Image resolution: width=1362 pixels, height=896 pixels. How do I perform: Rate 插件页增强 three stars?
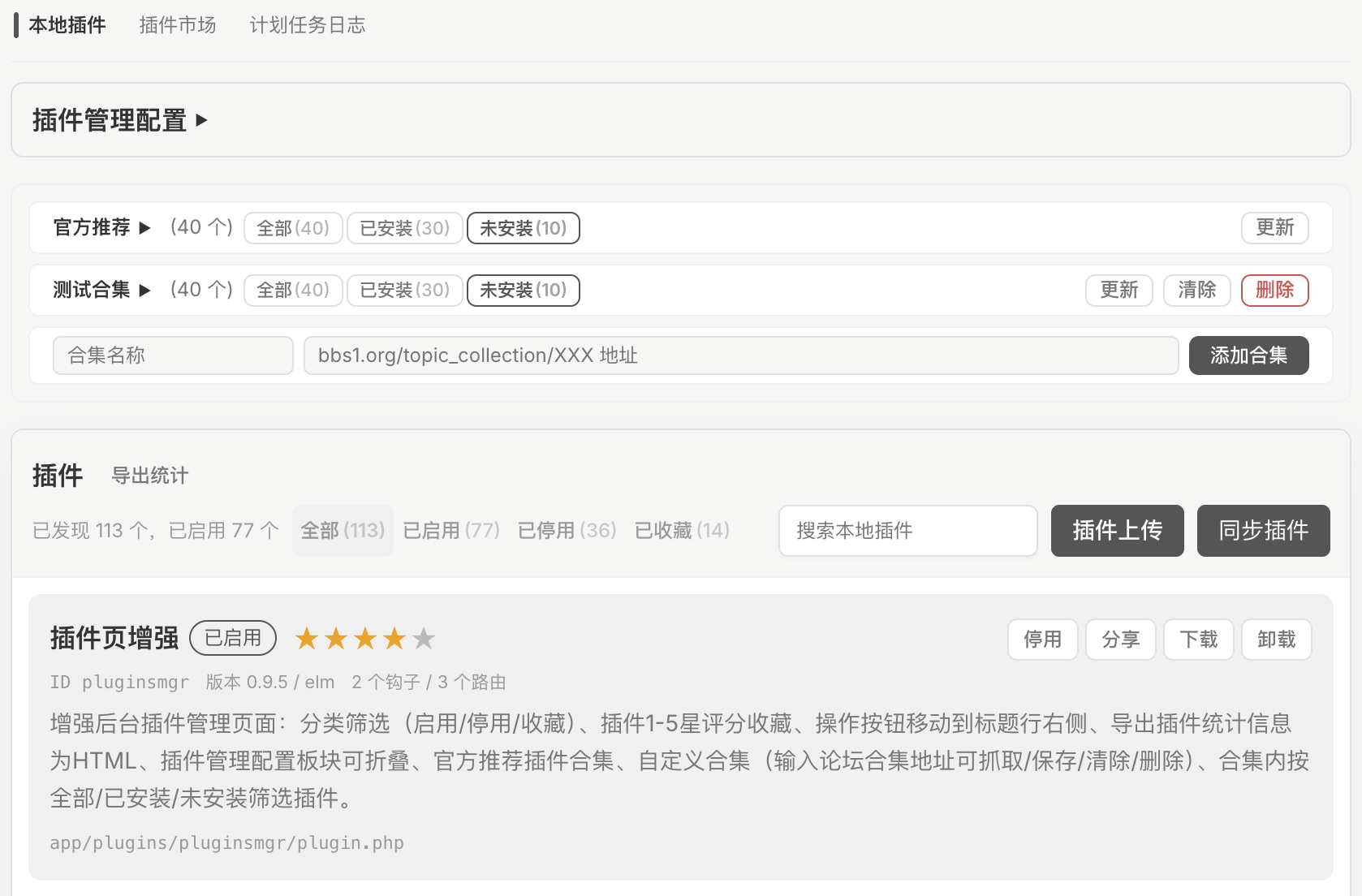[365, 639]
